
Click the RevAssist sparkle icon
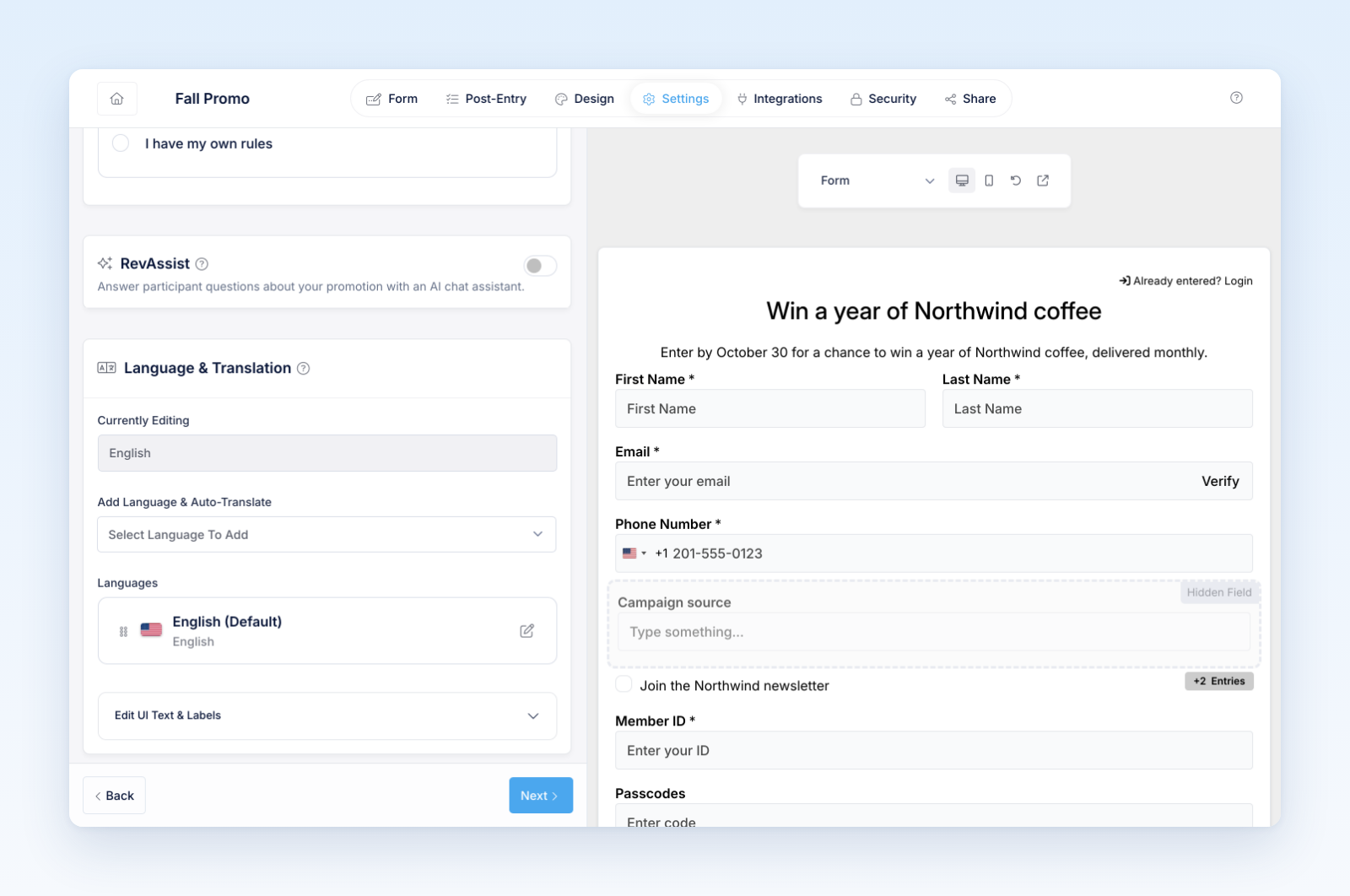[x=105, y=263]
